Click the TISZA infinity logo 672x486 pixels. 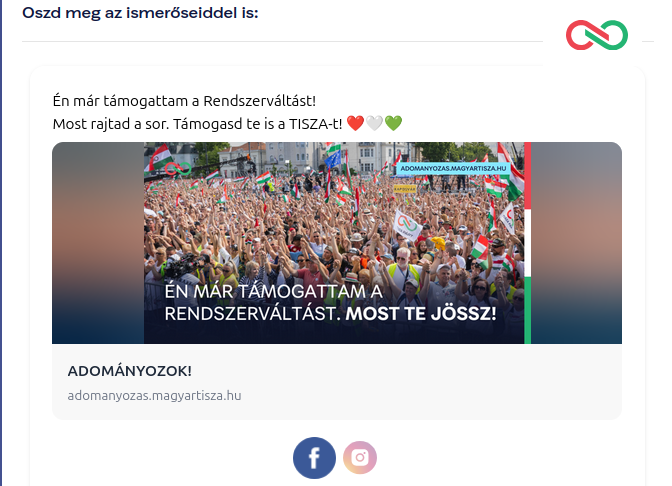pos(597,35)
